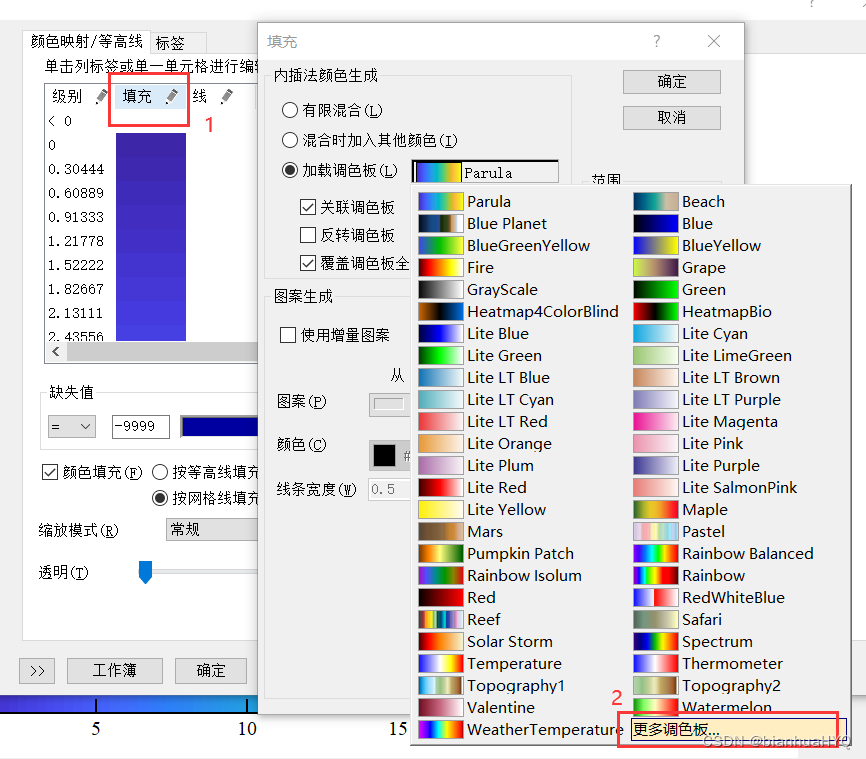Click the help question mark in 填充 dialog
This screenshot has height=759, width=866.
click(x=657, y=41)
